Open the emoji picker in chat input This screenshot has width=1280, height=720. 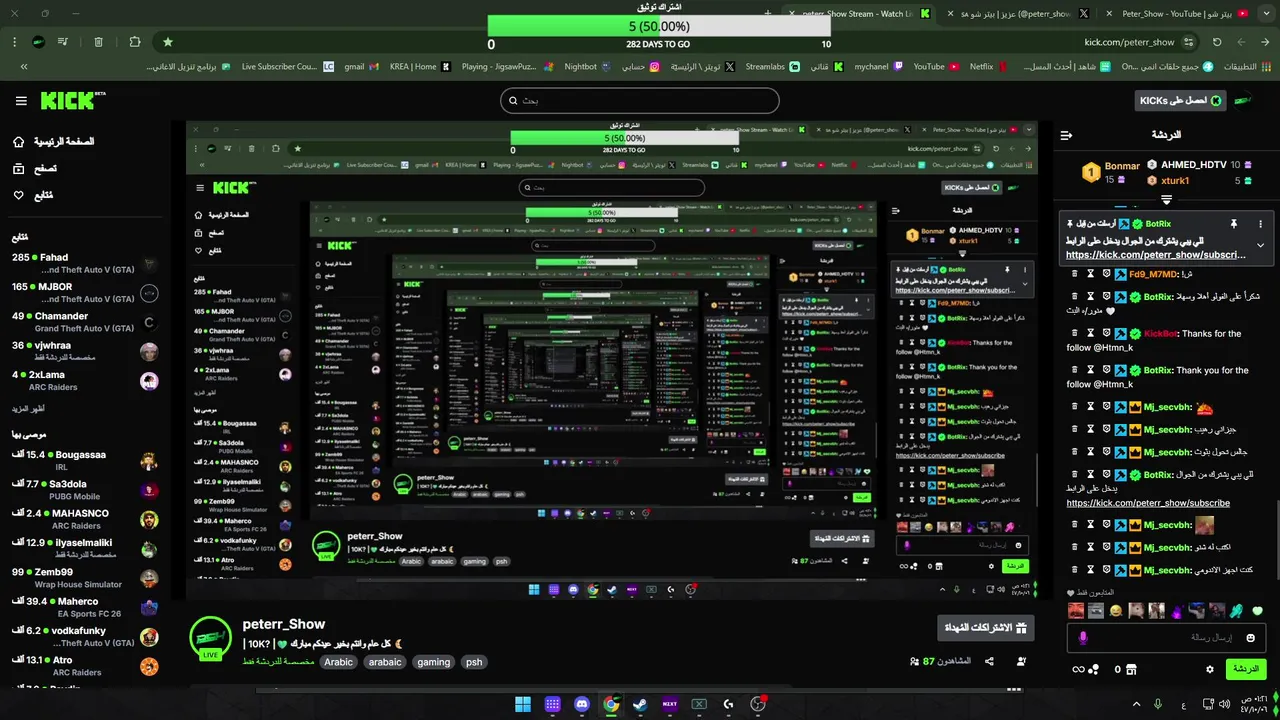1250,638
